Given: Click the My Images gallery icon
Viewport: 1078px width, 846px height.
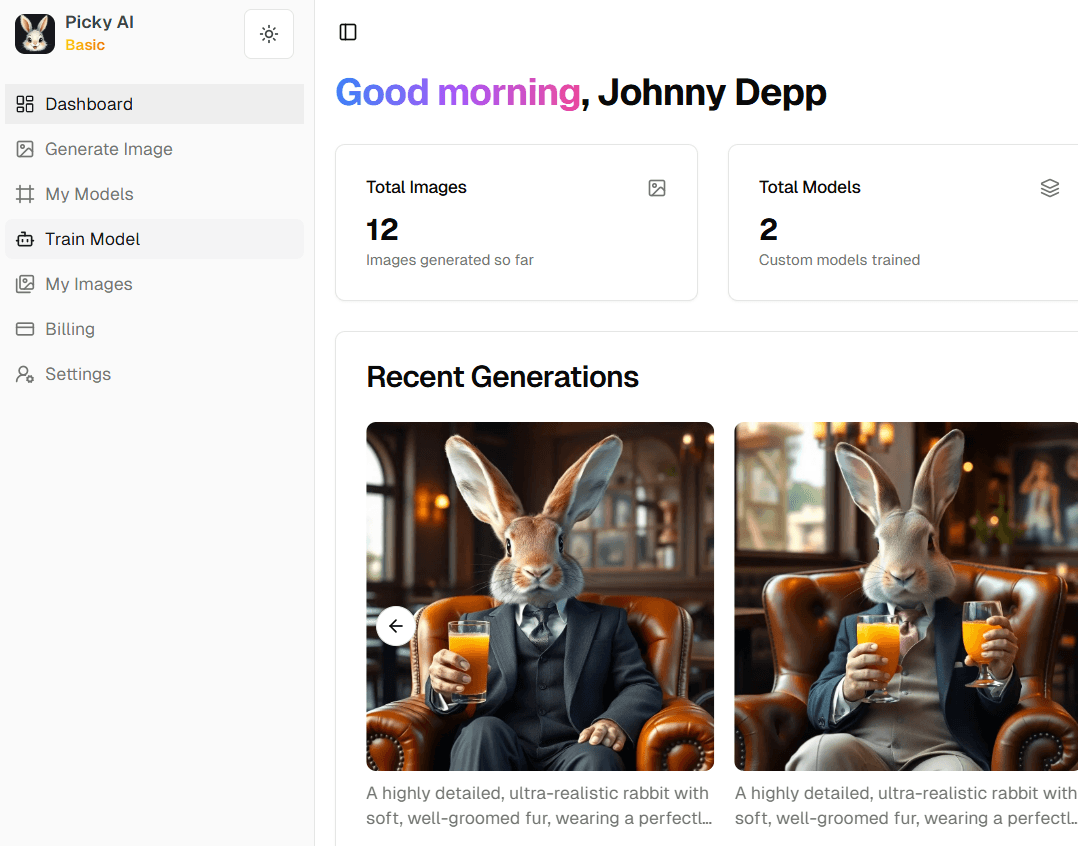Looking at the screenshot, I should pyautogui.click(x=25, y=284).
